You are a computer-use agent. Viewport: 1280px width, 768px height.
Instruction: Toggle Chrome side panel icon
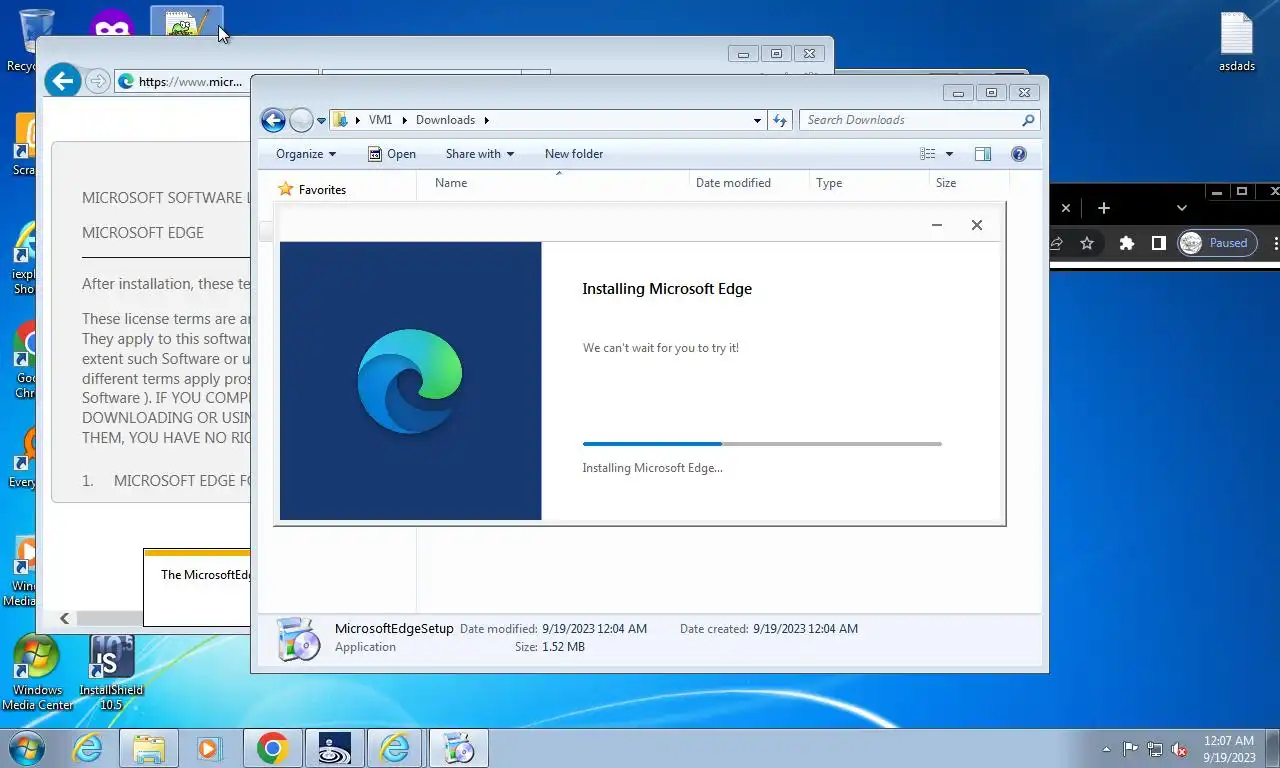[1158, 243]
